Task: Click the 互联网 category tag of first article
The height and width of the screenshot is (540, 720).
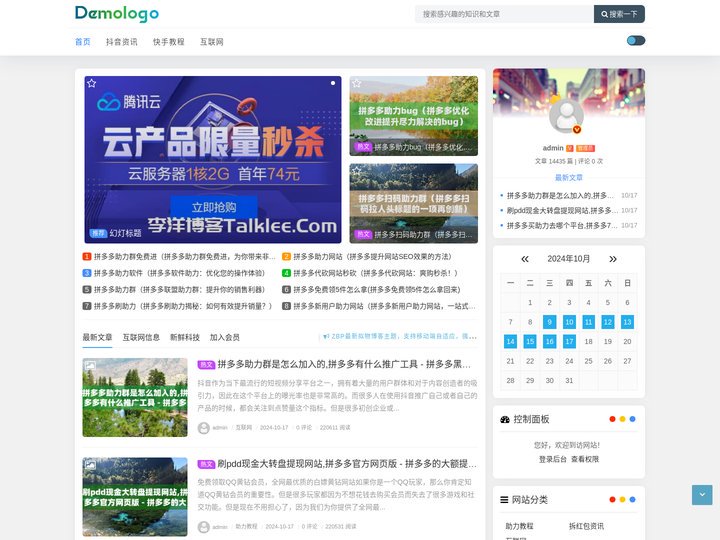Action: pos(244,428)
